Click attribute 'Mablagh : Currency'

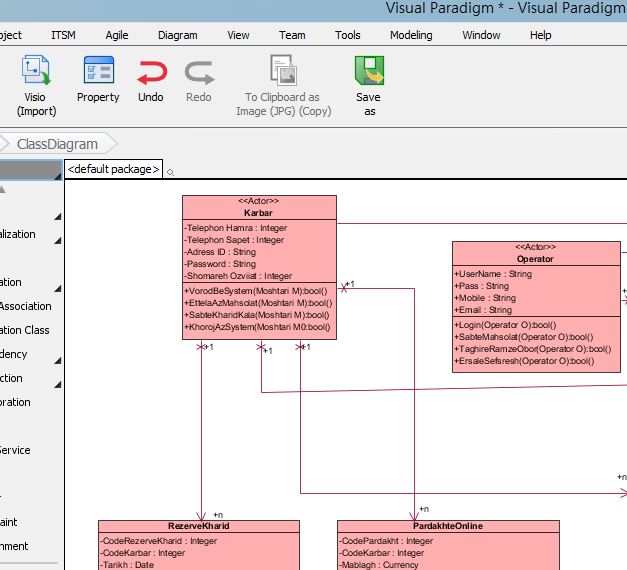click(x=379, y=565)
